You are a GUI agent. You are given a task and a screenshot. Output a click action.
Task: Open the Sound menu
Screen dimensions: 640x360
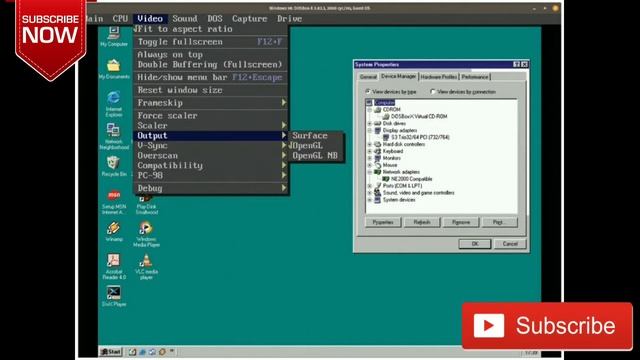coord(184,18)
